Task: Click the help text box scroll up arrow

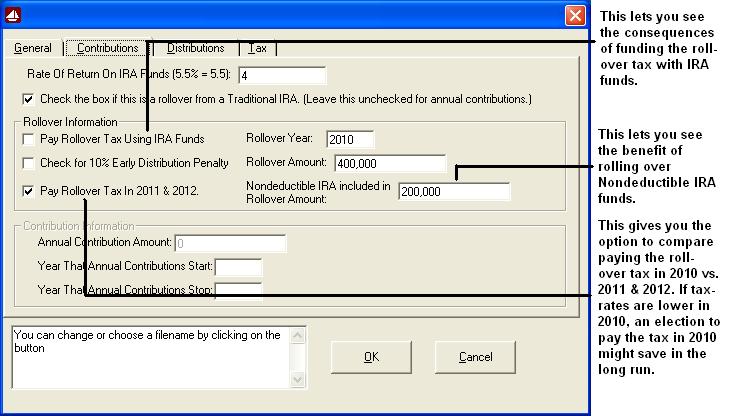Action: point(297,336)
